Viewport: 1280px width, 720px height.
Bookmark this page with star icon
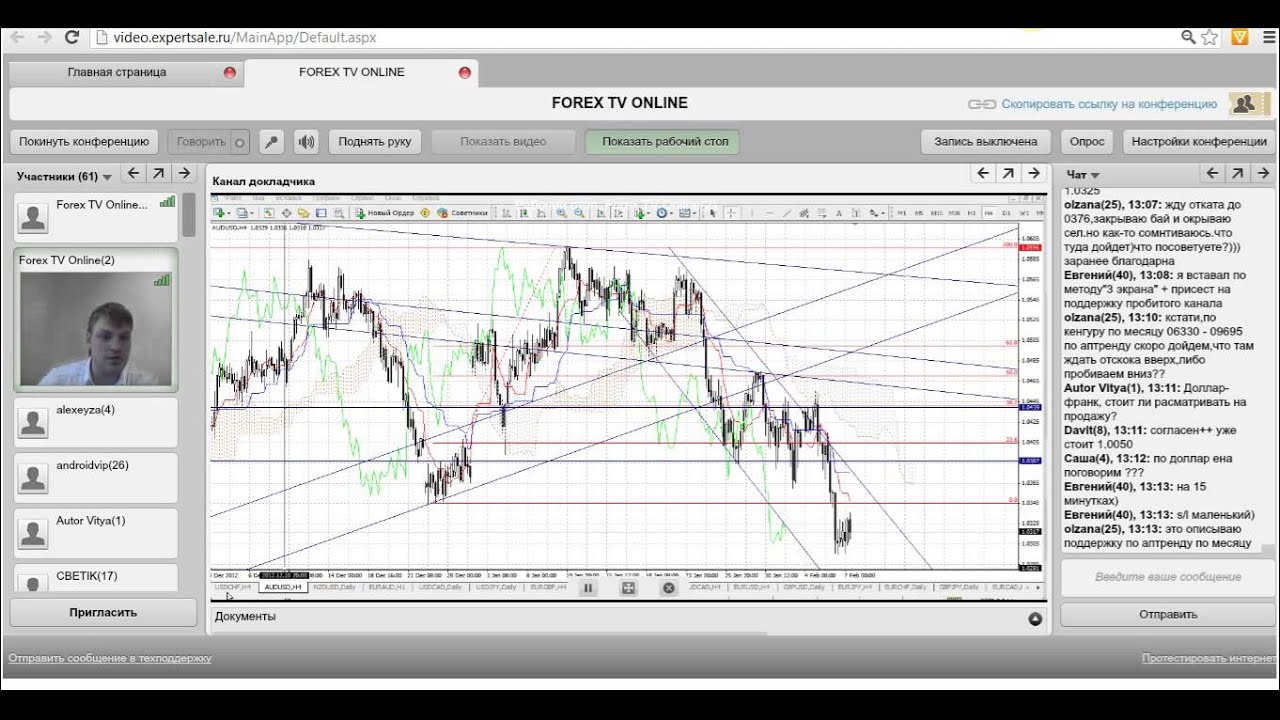click(1210, 37)
